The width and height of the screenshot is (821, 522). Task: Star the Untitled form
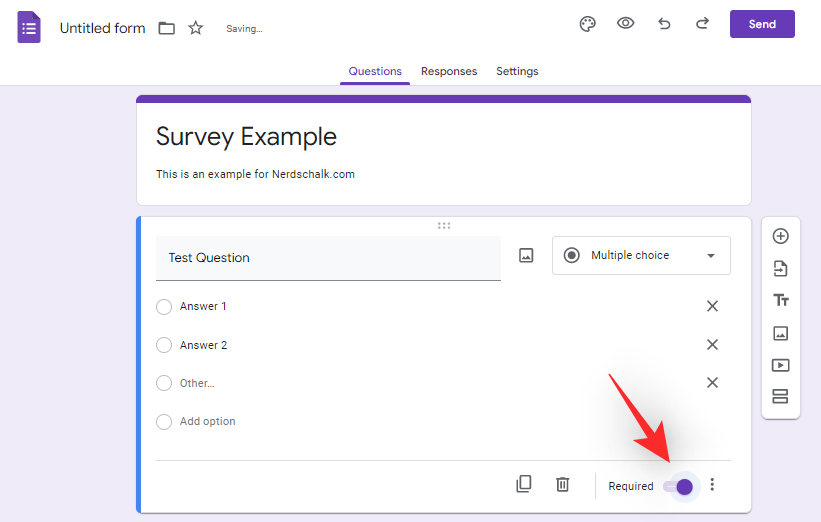(196, 28)
